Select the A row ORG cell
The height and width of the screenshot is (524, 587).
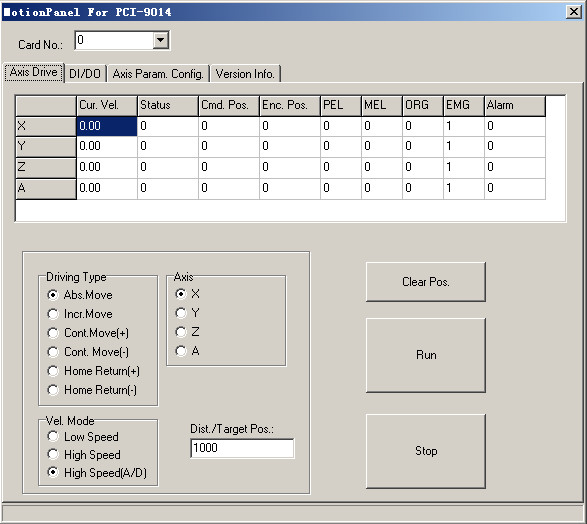point(423,189)
